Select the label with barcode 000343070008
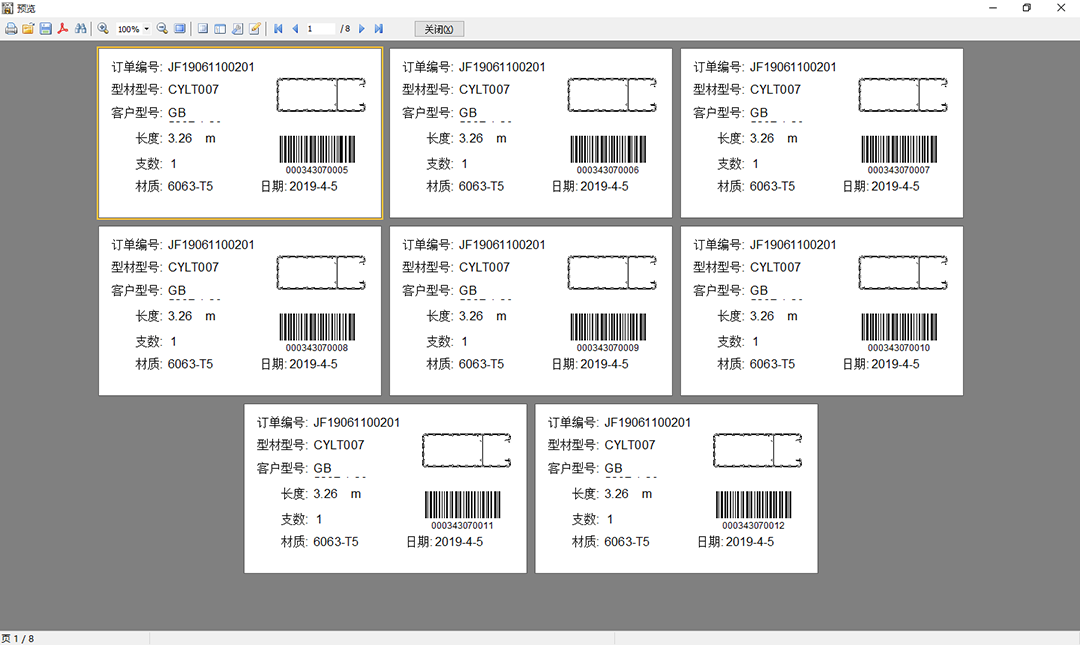This screenshot has width=1080, height=645. (240, 311)
